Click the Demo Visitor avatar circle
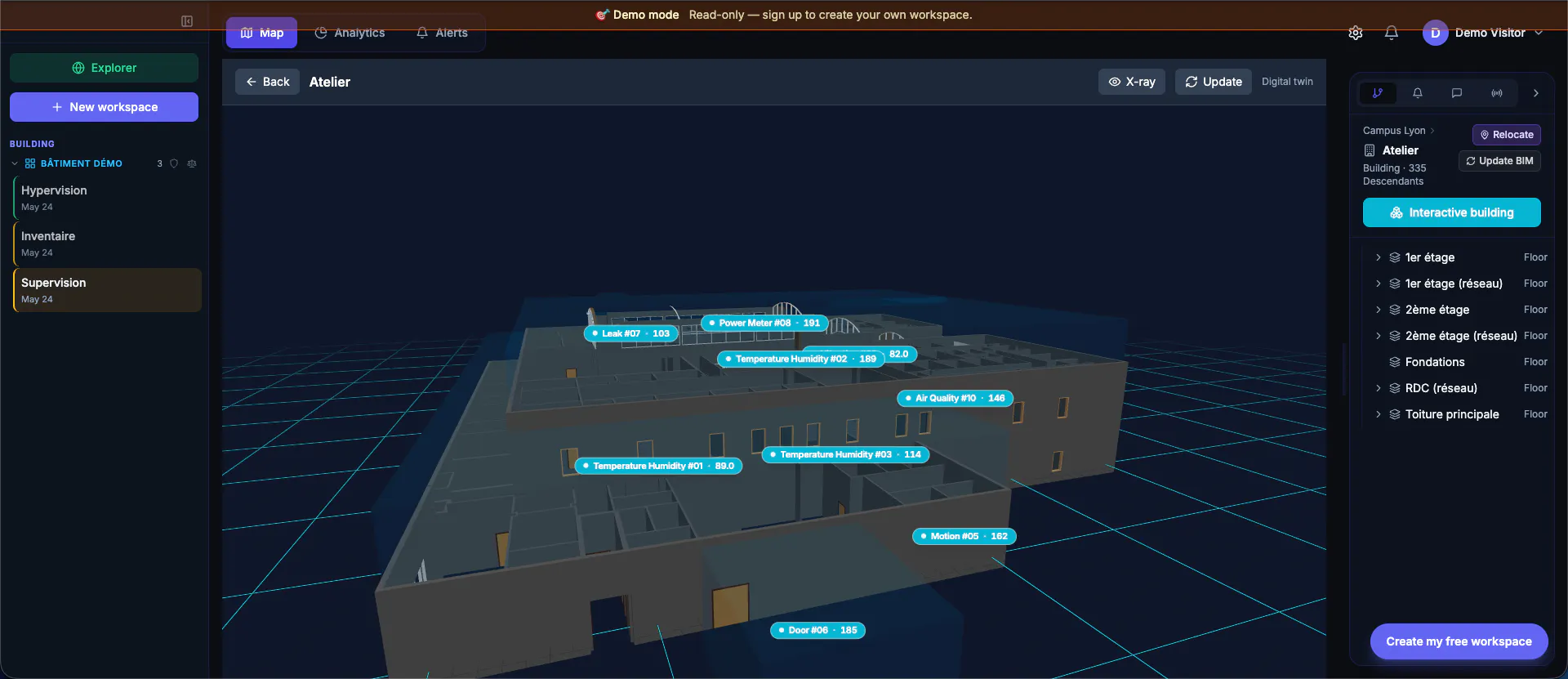Image resolution: width=1568 pixels, height=679 pixels. coord(1435,33)
